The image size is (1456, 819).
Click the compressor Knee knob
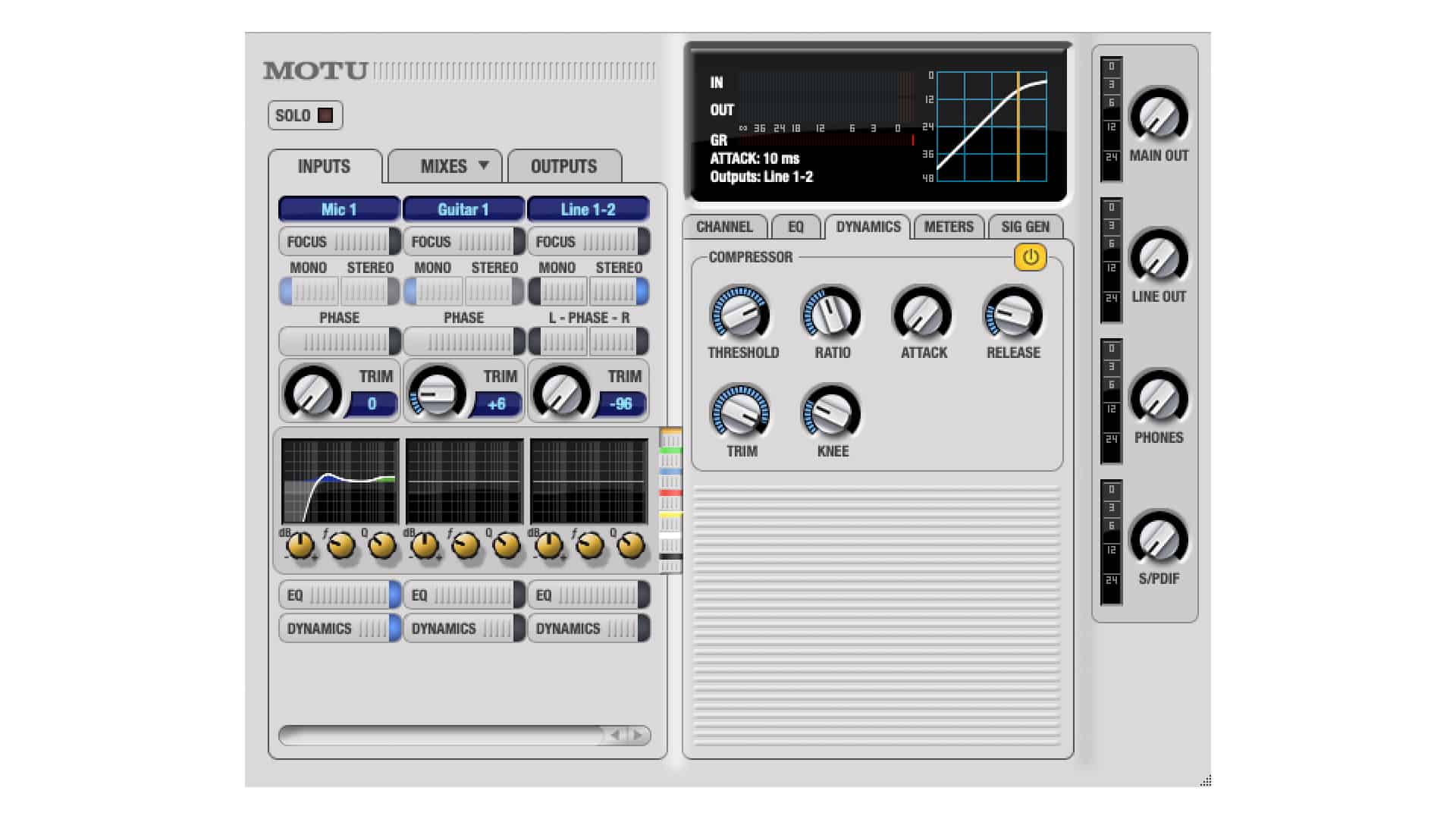(x=831, y=413)
